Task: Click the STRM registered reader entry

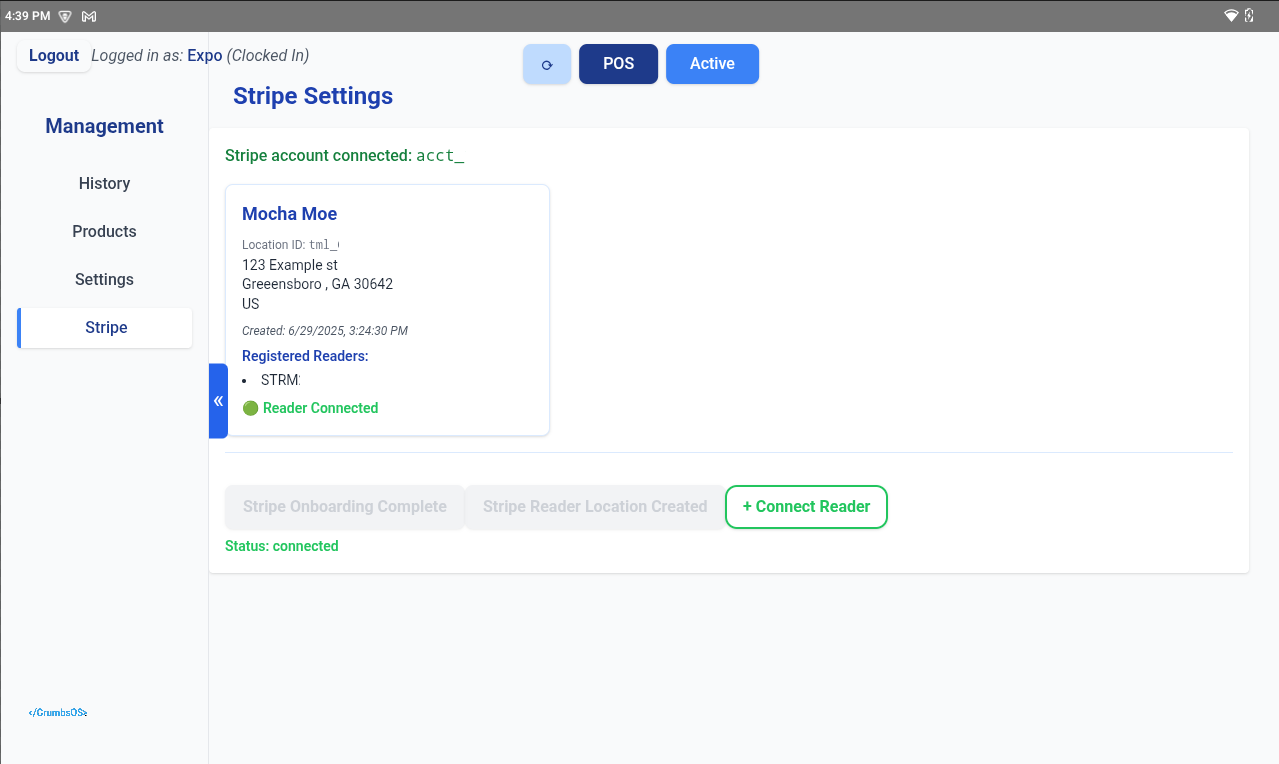Action: (281, 380)
